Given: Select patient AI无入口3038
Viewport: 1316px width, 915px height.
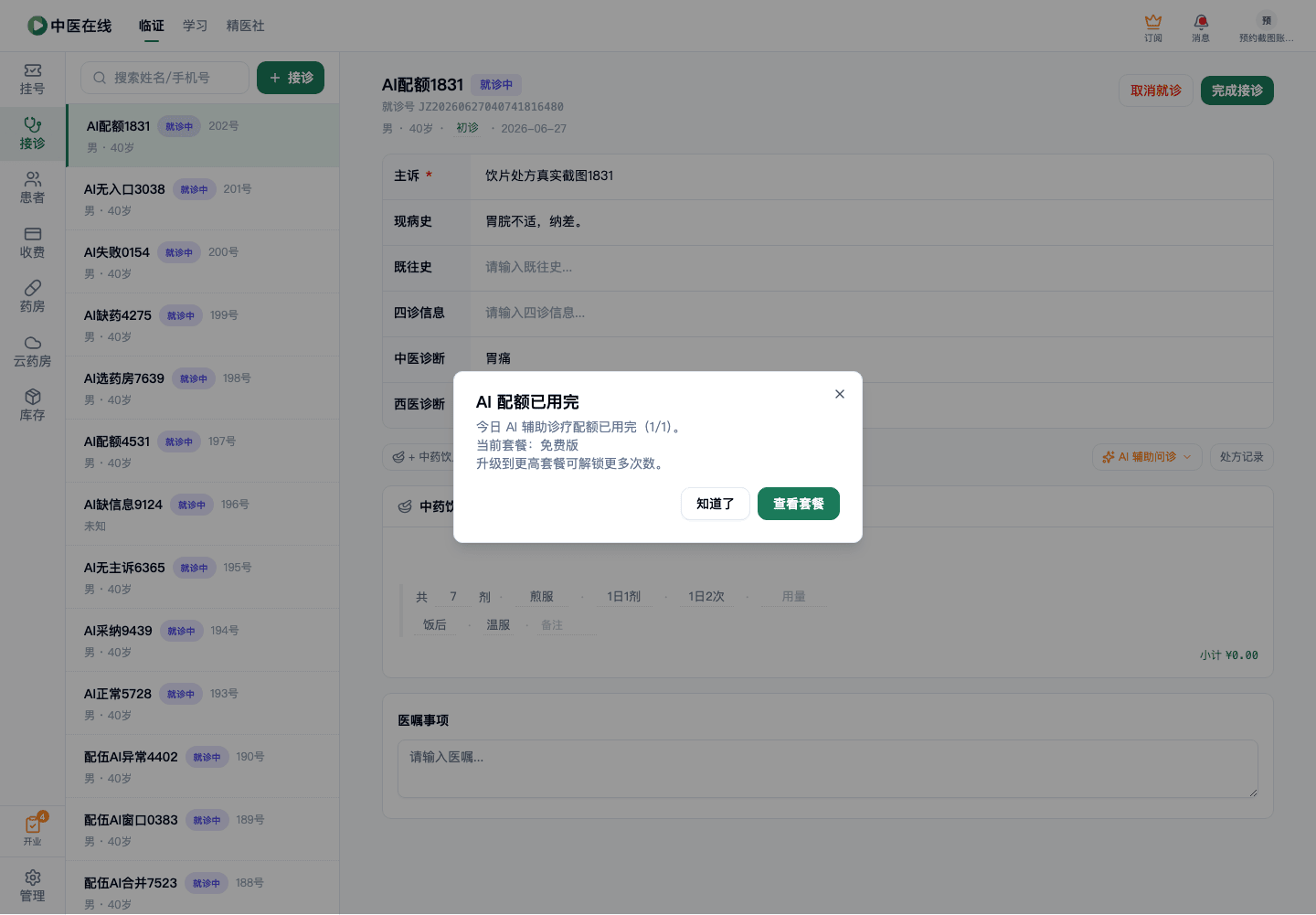Looking at the screenshot, I should [x=203, y=198].
